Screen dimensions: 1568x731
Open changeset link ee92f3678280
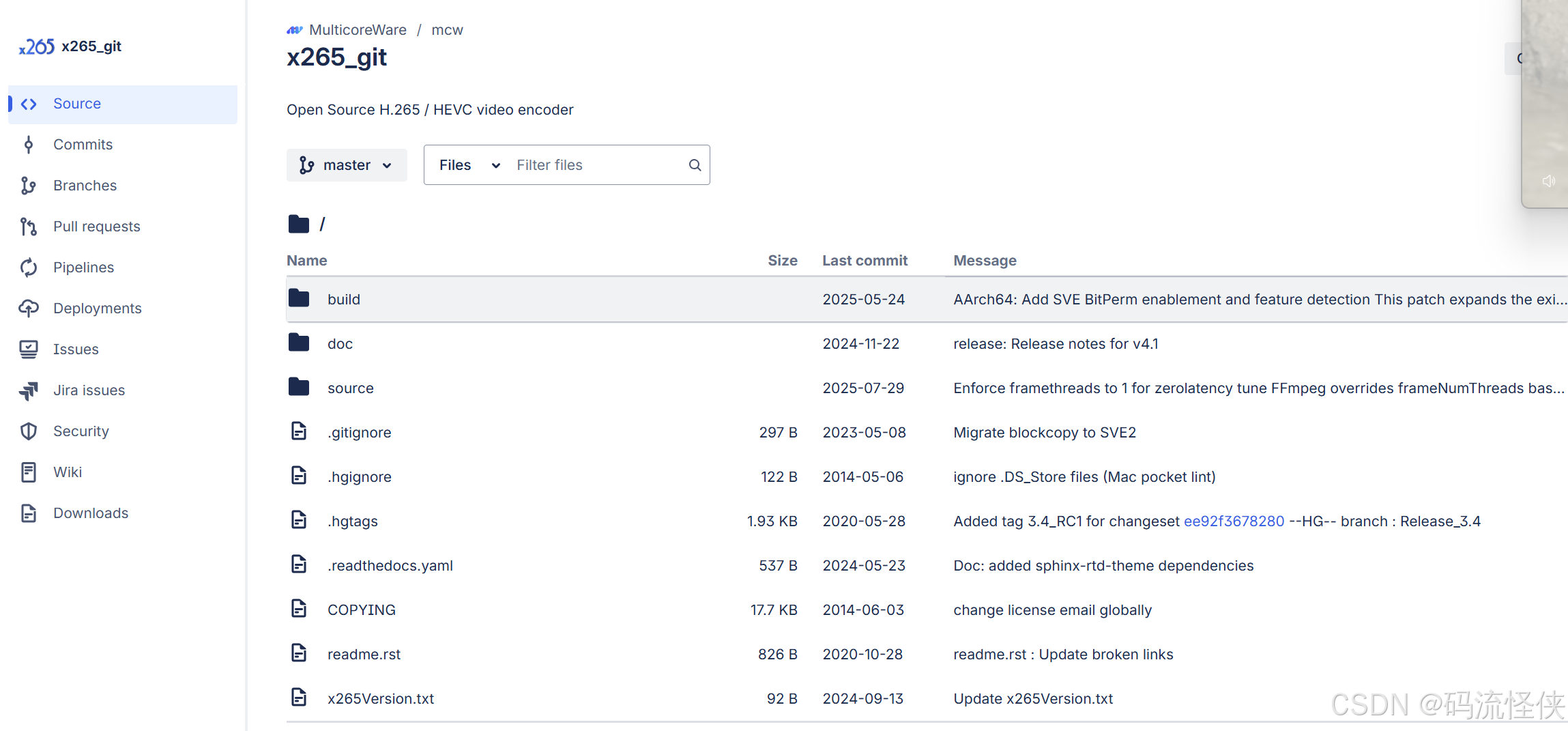click(x=1234, y=521)
